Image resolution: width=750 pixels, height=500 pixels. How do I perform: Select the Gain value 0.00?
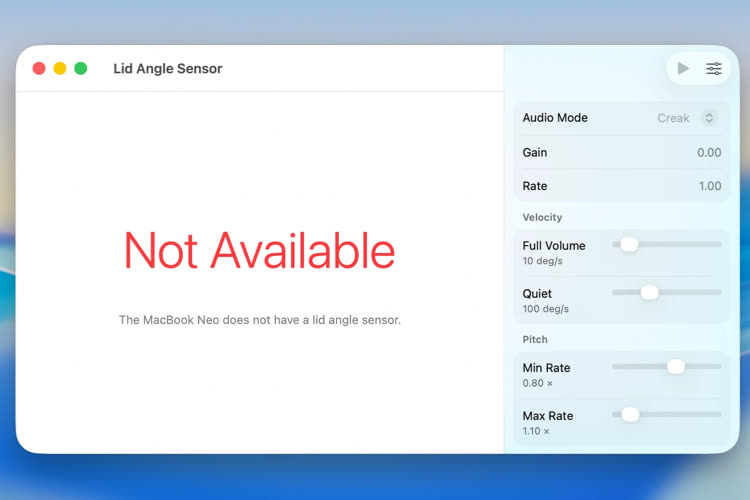[x=708, y=153]
